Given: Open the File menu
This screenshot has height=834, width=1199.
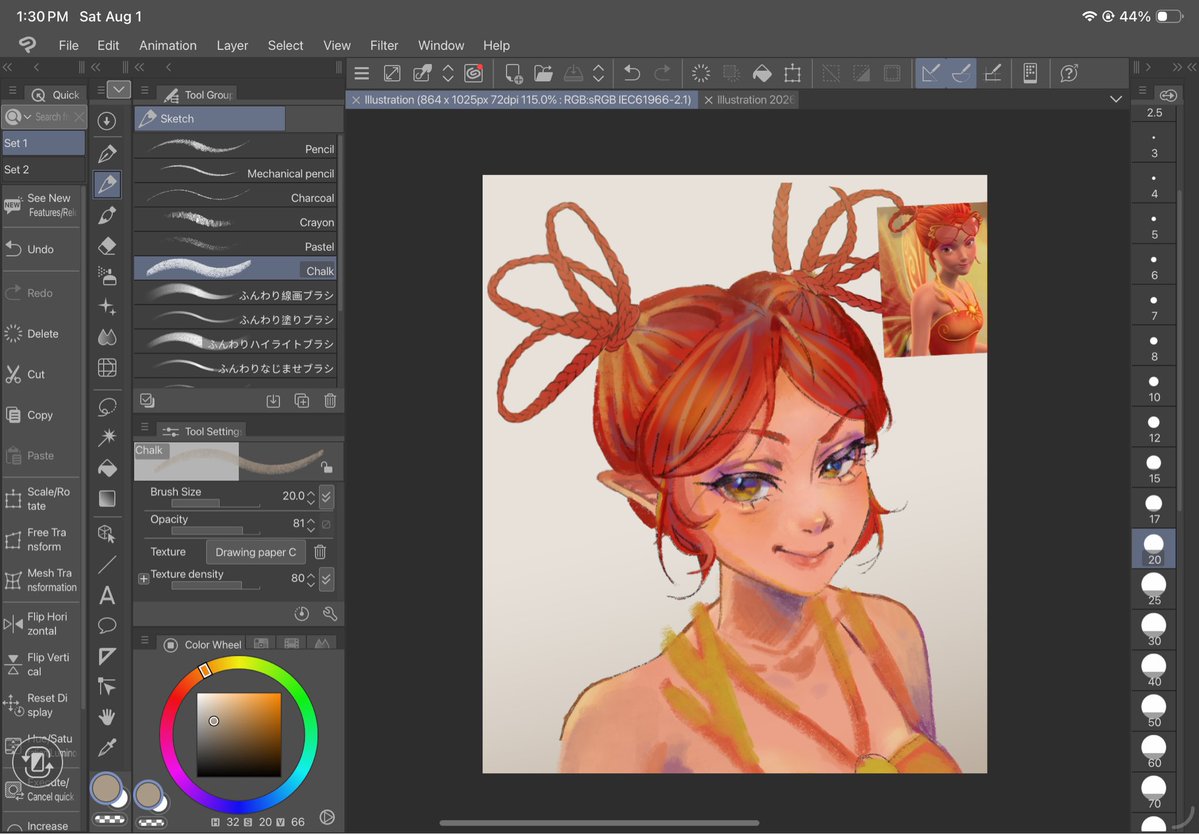Looking at the screenshot, I should (69, 45).
